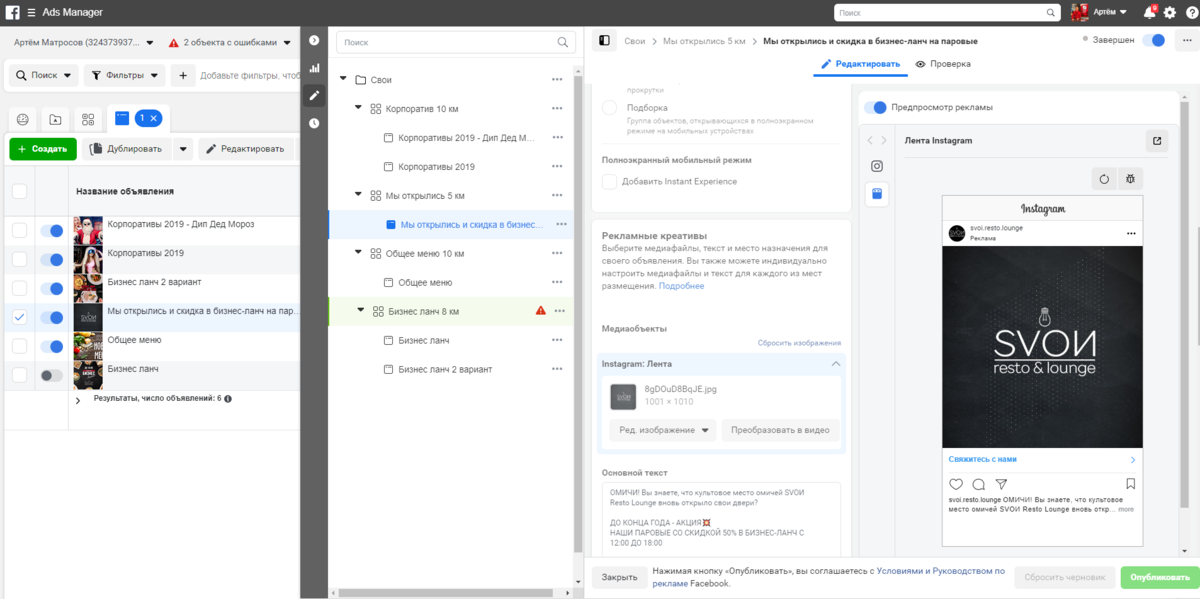Toggle the sidebar panel layout icon
Viewport: 1200px width, 599px height.
point(604,41)
